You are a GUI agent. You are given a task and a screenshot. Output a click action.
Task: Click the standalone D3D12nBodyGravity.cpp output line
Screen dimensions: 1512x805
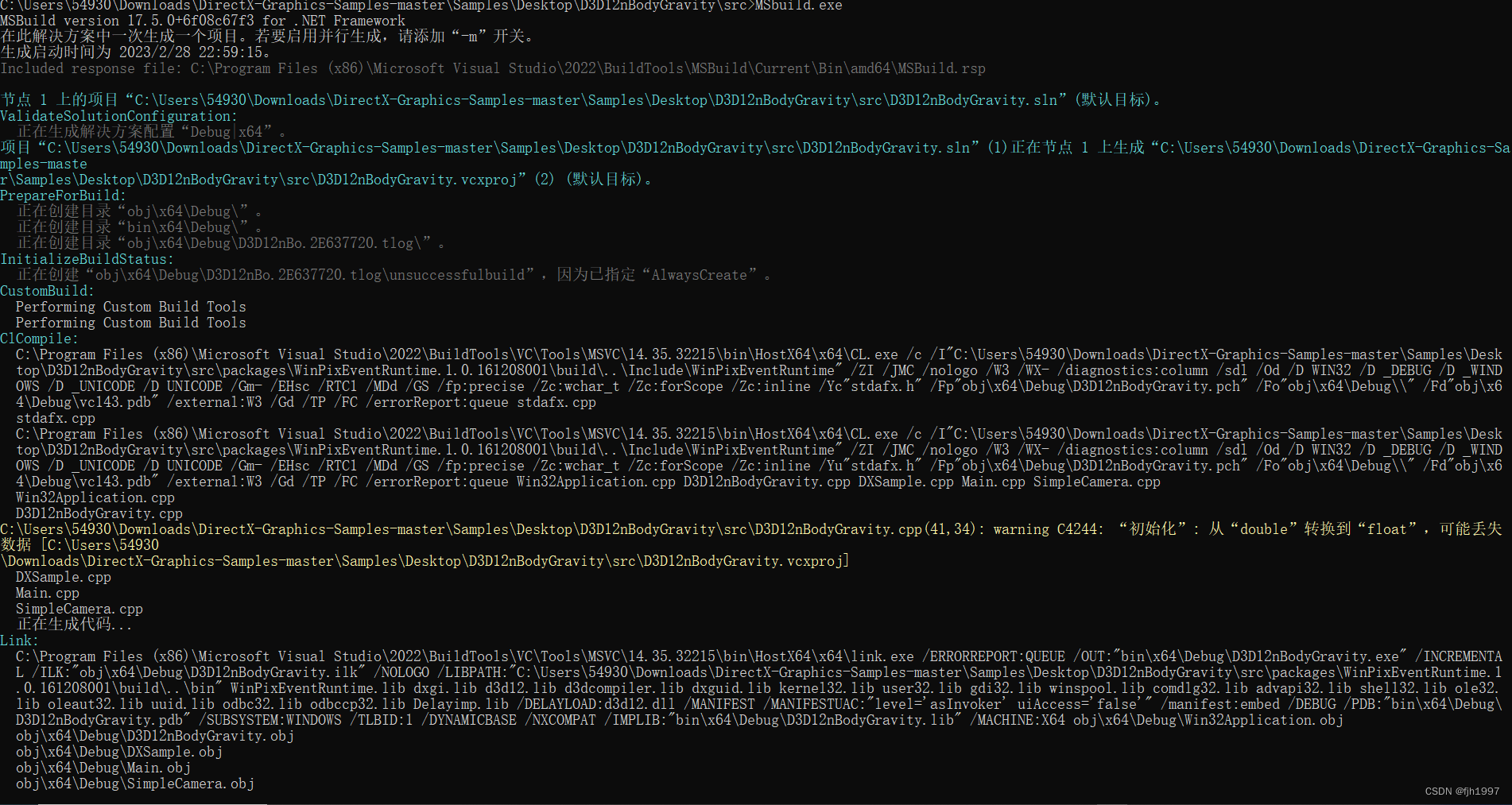[99, 513]
